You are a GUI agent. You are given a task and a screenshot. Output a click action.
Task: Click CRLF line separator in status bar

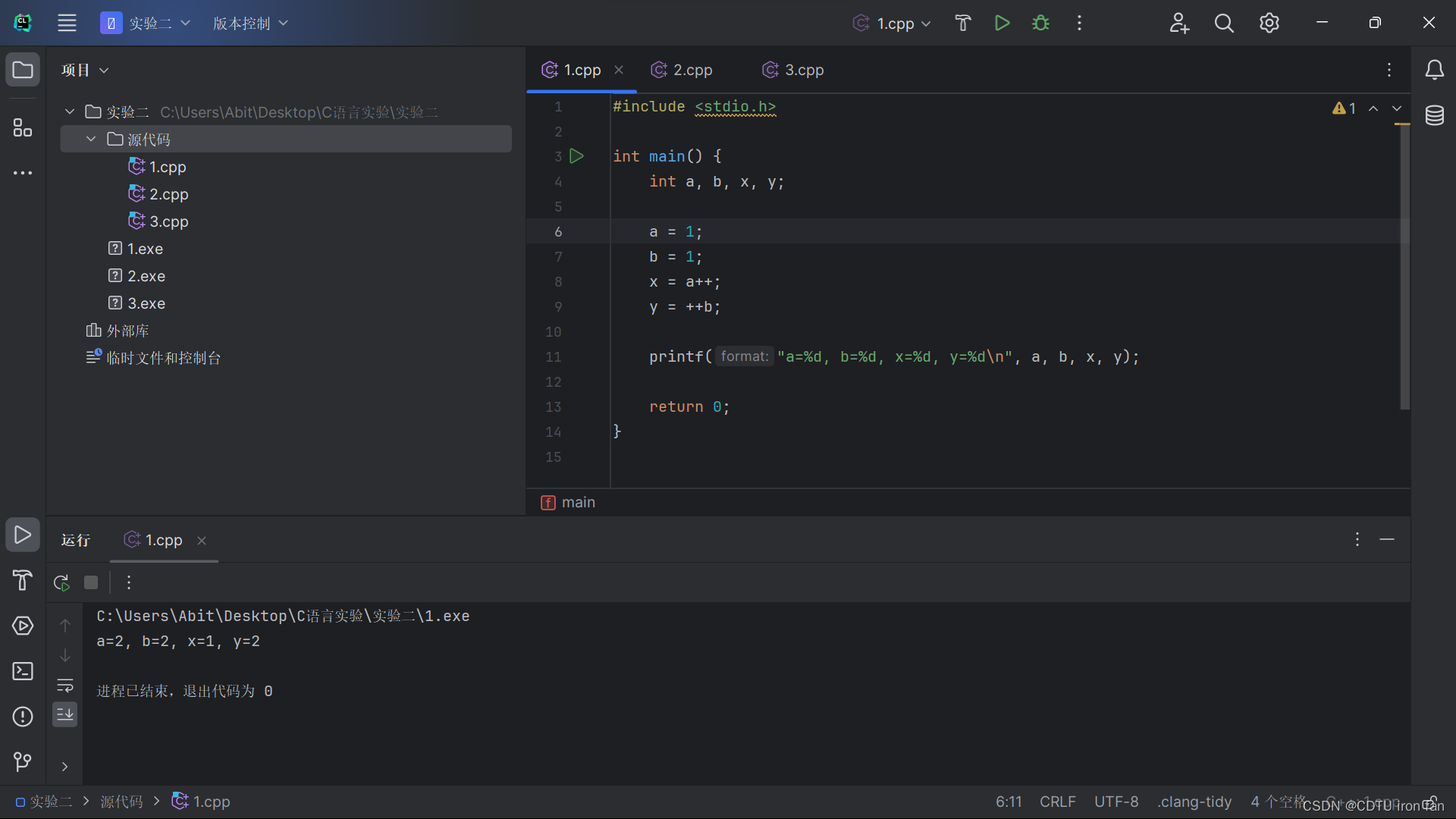tap(1057, 802)
